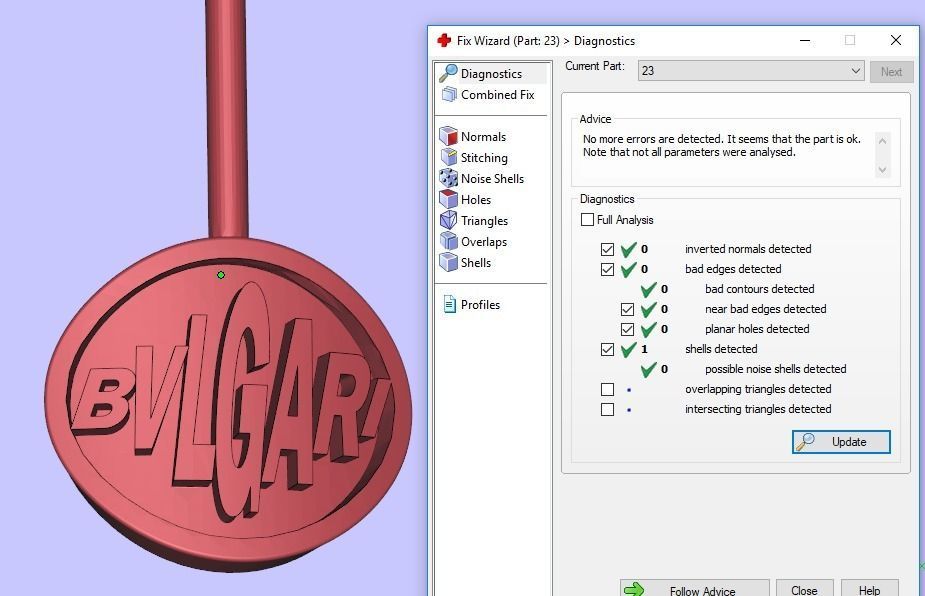Uncheck near bad edges detected checkbox

tap(627, 309)
